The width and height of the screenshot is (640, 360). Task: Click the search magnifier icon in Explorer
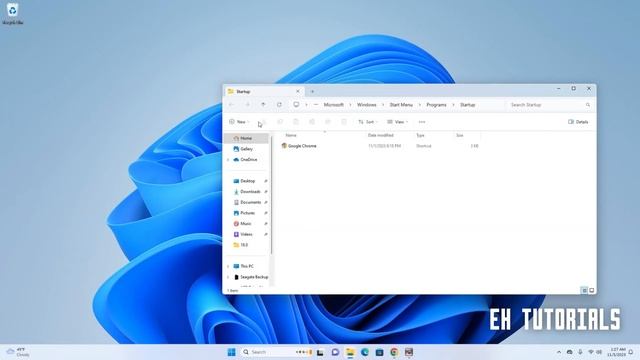click(x=588, y=105)
